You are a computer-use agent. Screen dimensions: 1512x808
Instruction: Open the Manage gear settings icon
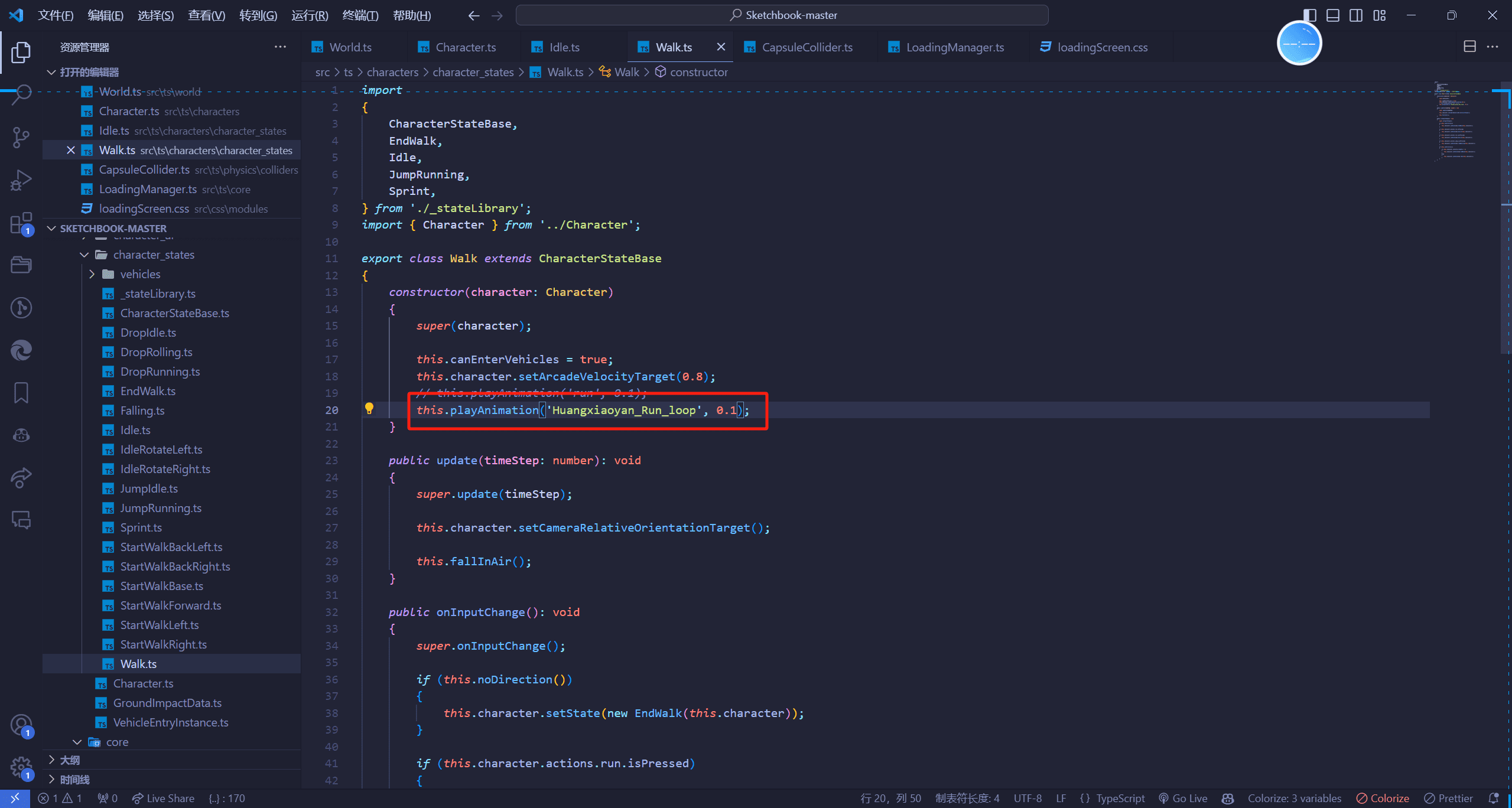[x=21, y=768]
